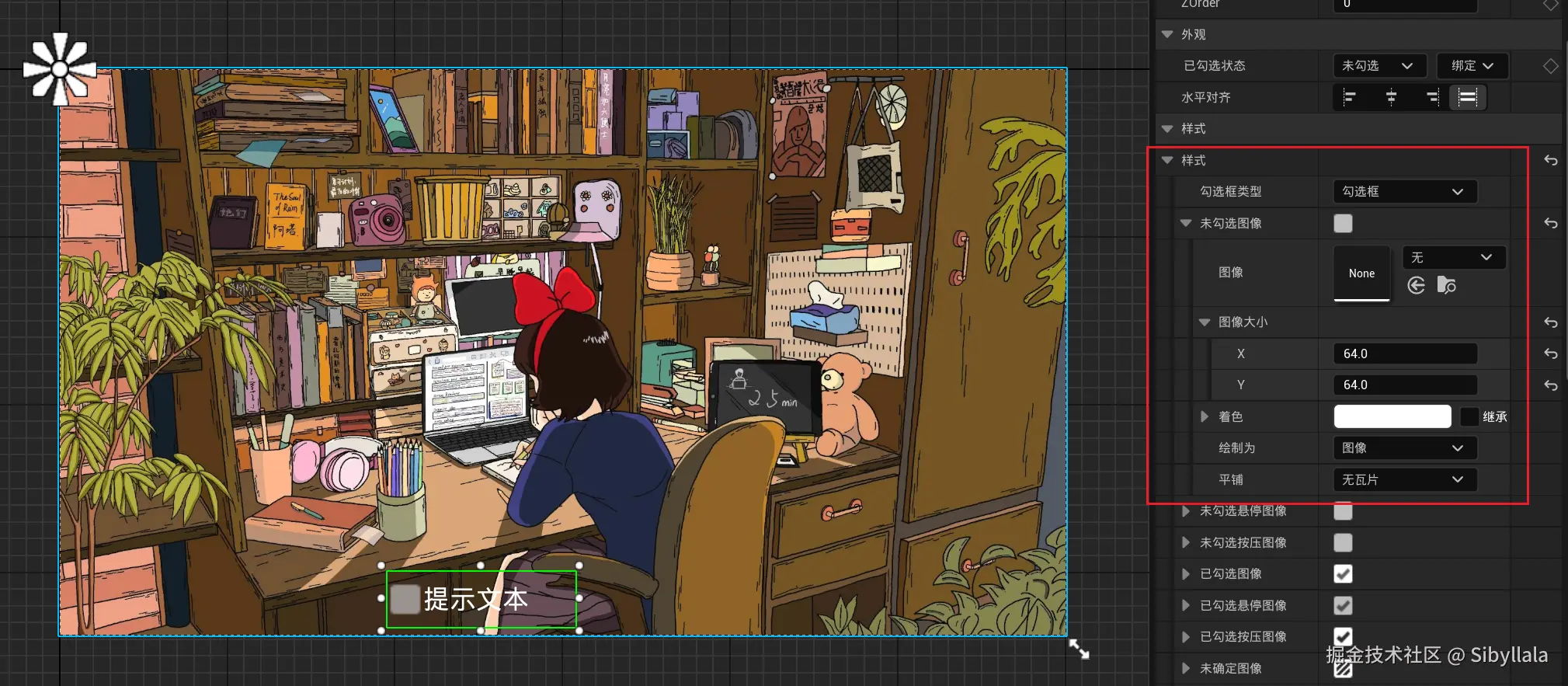
Task: Open the 绑定 binding dropdown
Action: click(x=1472, y=66)
